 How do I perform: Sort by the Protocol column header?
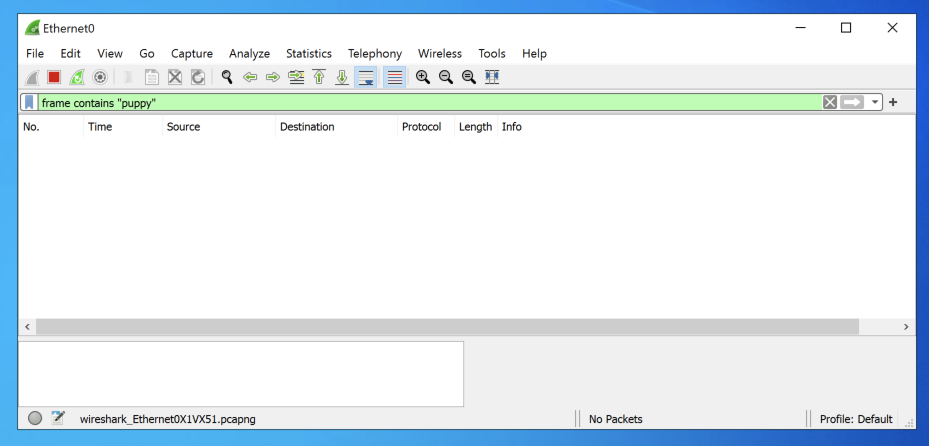[x=426, y=127]
